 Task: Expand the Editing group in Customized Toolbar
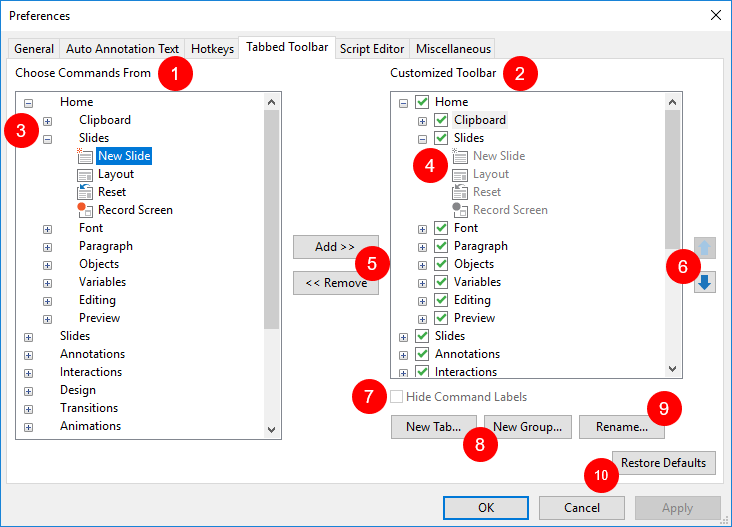click(422, 301)
